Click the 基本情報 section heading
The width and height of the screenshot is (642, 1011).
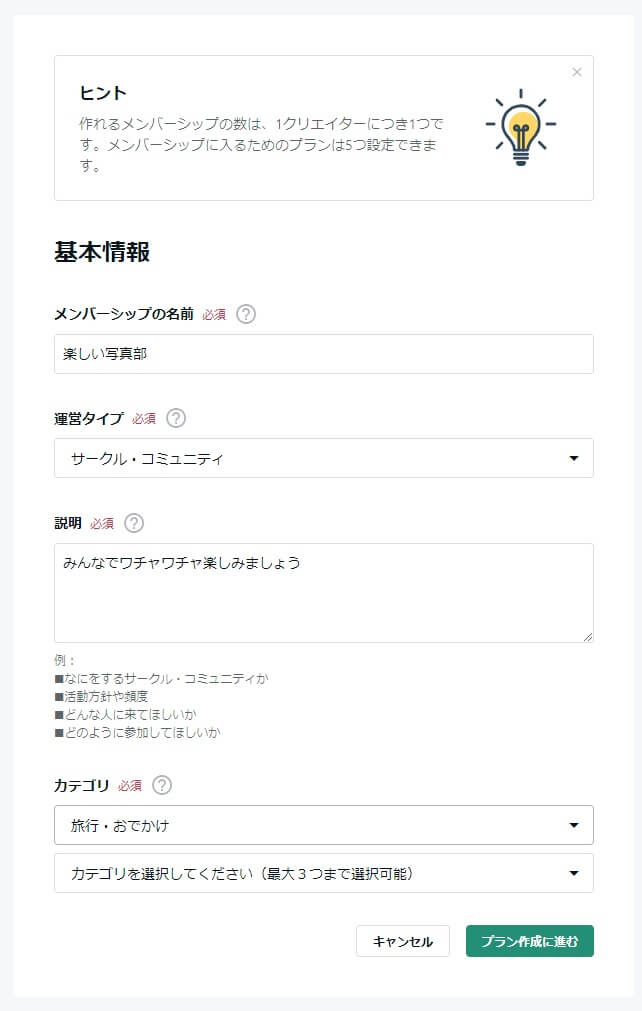102,252
